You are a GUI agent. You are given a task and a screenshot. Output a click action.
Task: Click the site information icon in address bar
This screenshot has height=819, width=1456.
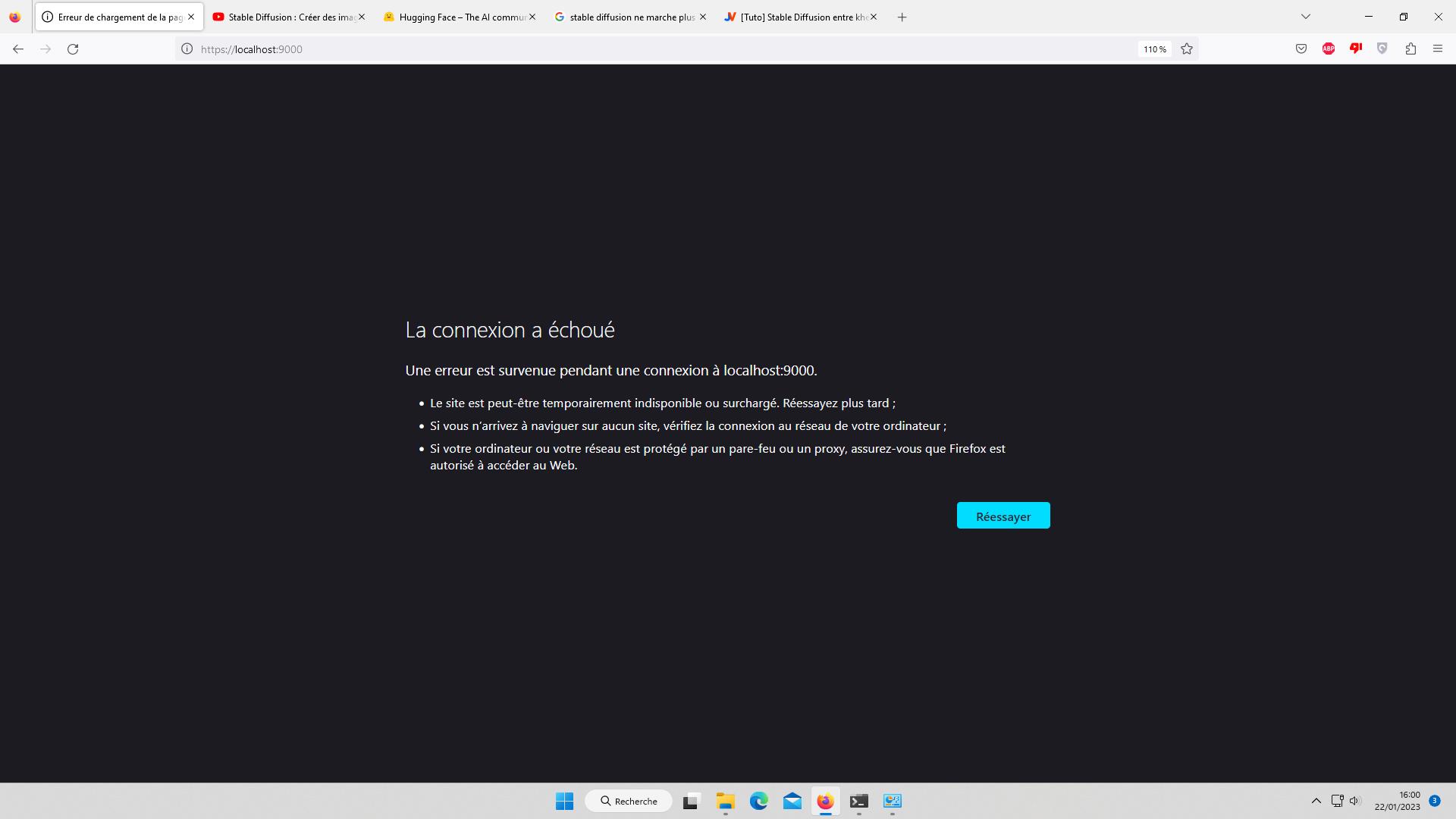click(187, 49)
